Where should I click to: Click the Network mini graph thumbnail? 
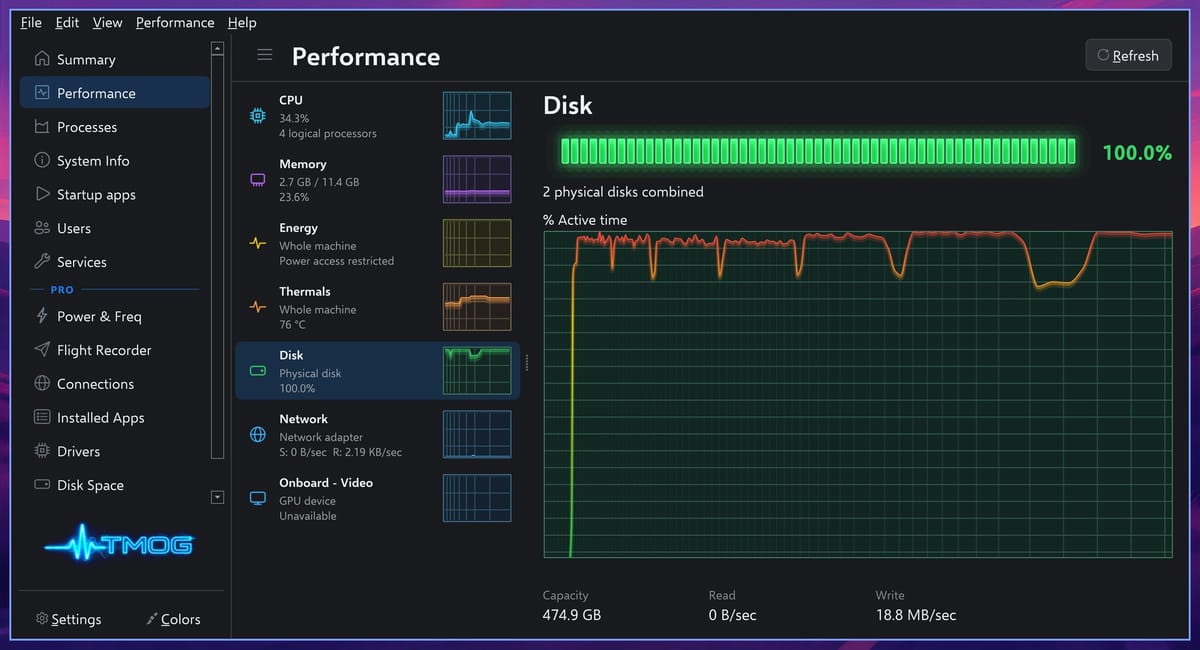tap(477, 434)
